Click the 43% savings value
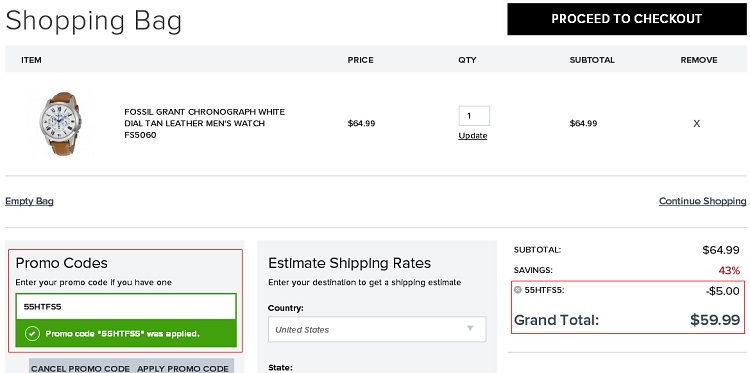 pyautogui.click(x=729, y=271)
